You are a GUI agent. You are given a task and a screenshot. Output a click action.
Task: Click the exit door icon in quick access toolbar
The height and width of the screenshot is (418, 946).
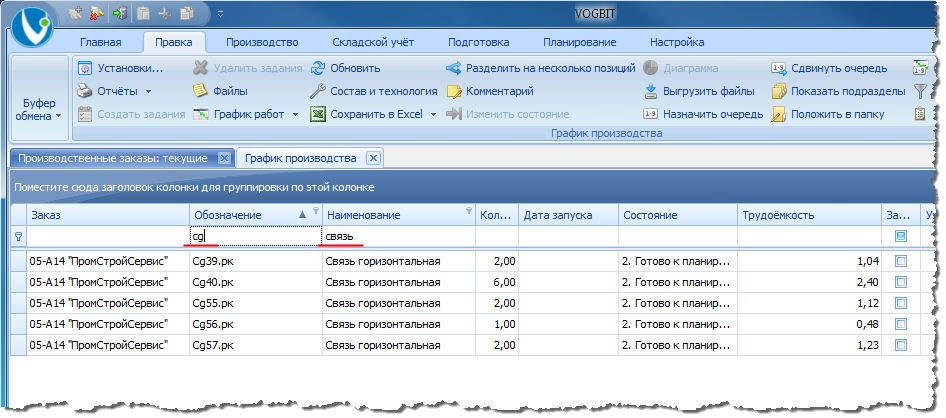click(x=119, y=12)
